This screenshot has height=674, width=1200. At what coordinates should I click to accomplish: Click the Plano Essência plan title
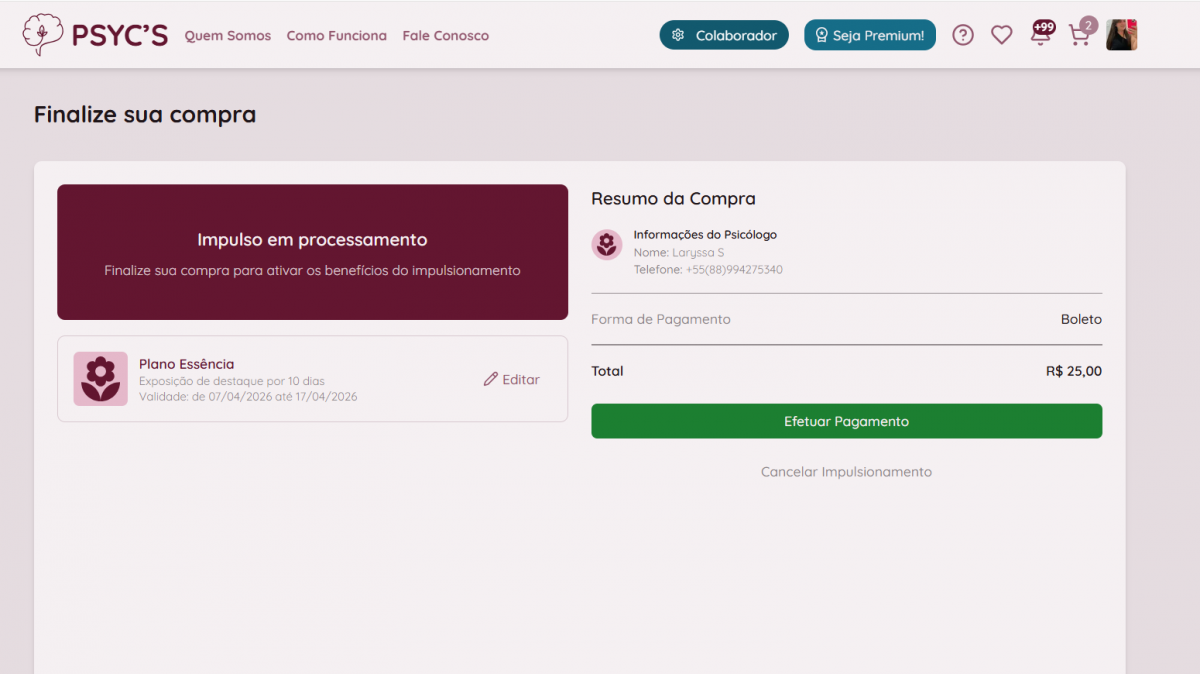point(186,364)
